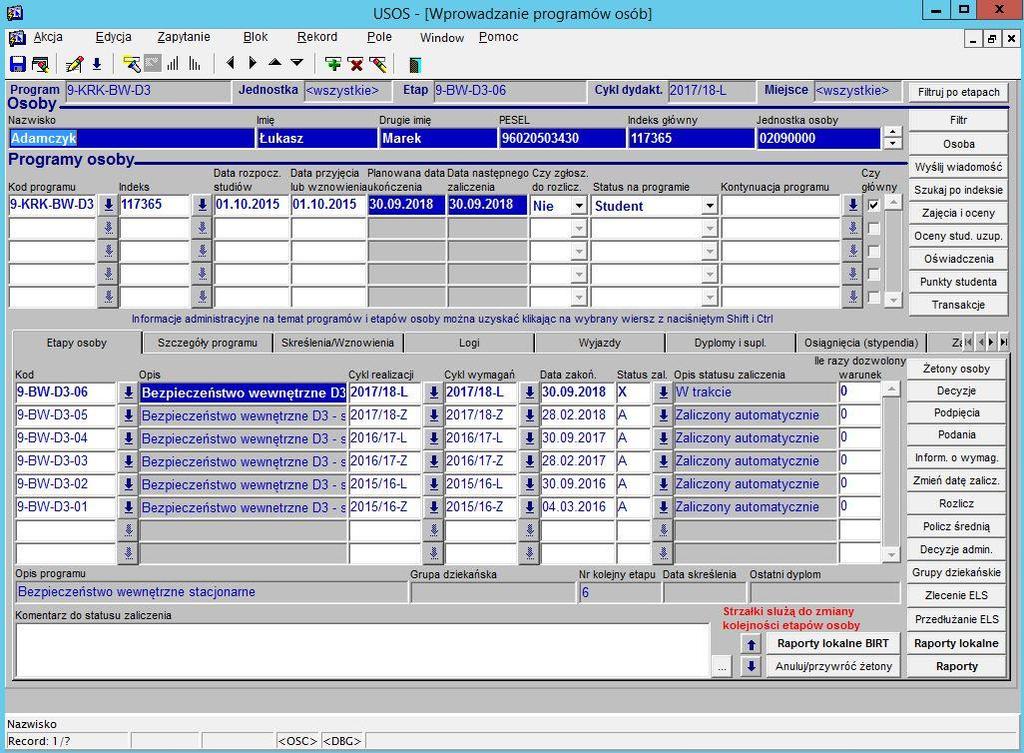
Task: Click the pencil edit toolbar icon
Action: click(x=74, y=64)
